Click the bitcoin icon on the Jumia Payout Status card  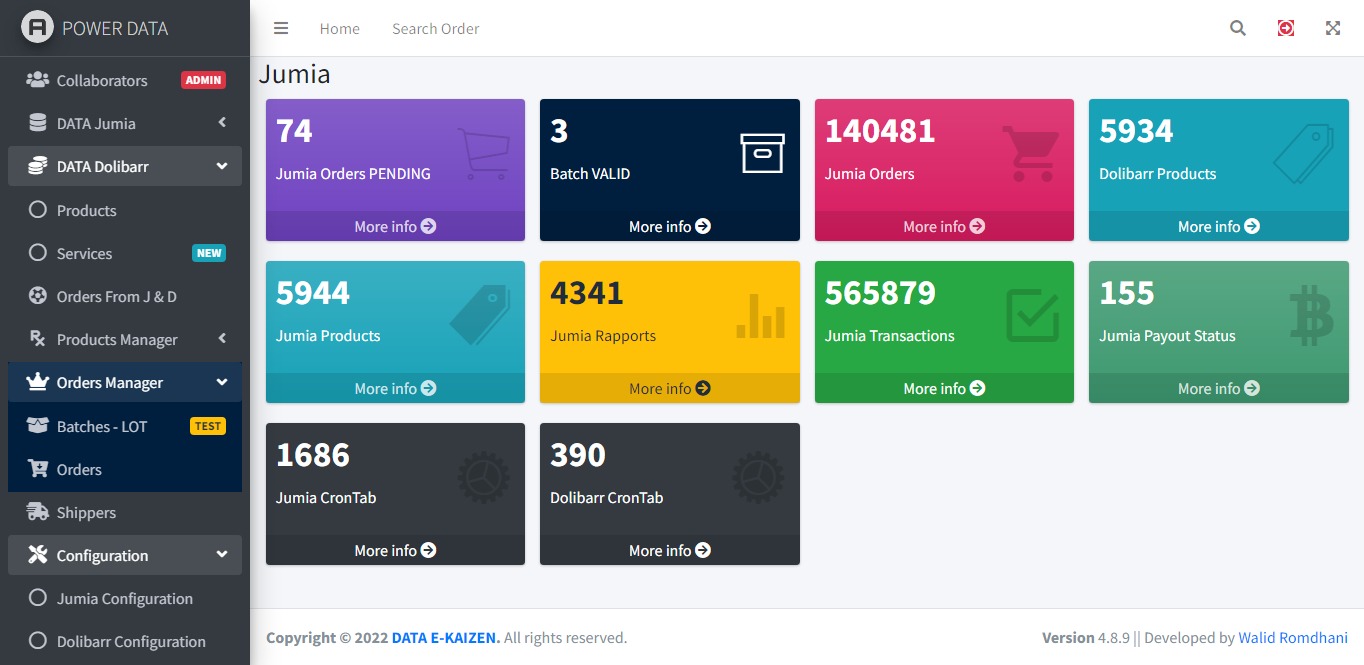click(1311, 315)
